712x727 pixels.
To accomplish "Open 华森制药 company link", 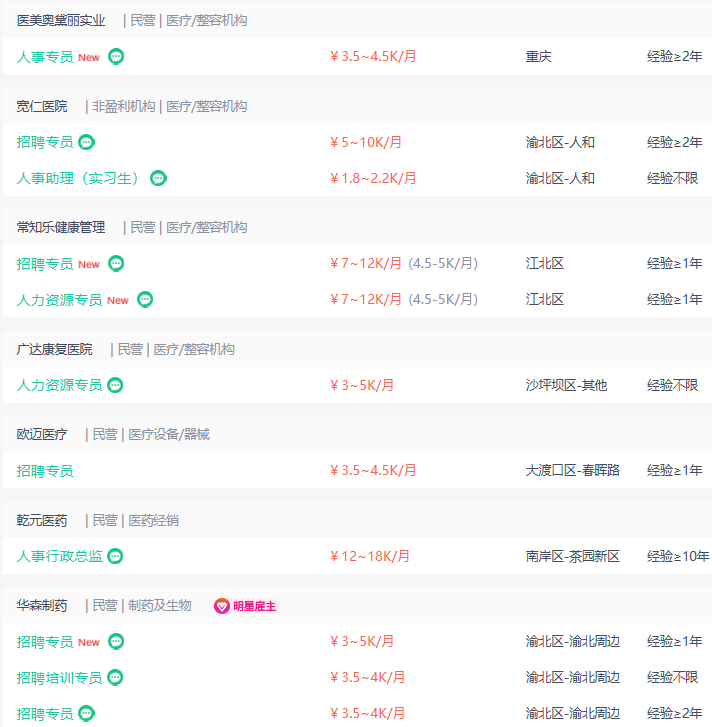I will click(42, 605).
